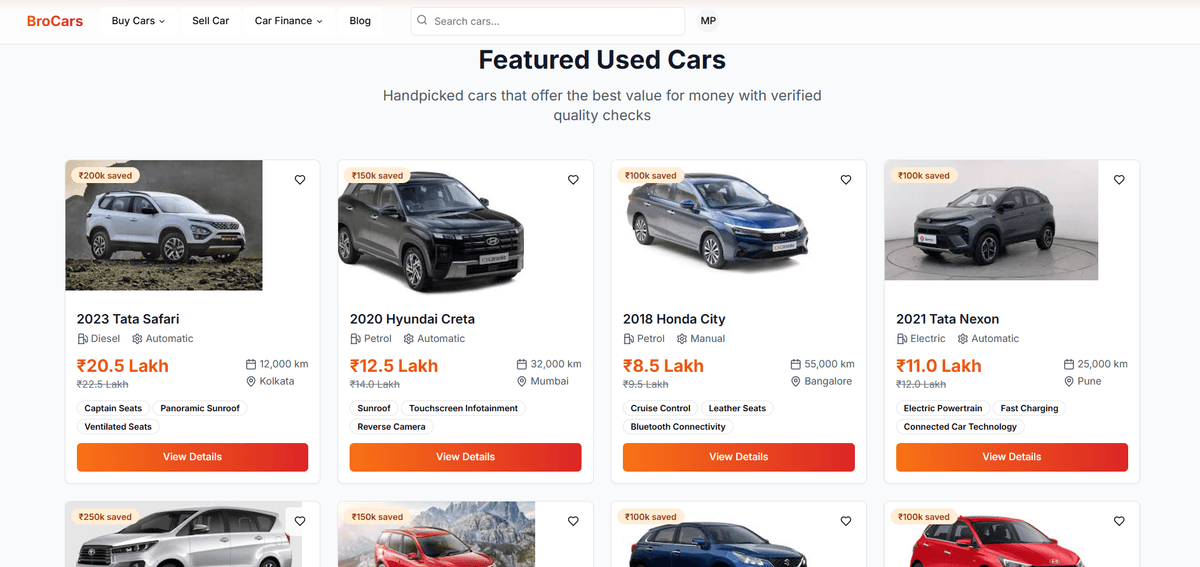Click the heart icon on Tata Nexon card
1200x567 pixels.
point(1119,180)
